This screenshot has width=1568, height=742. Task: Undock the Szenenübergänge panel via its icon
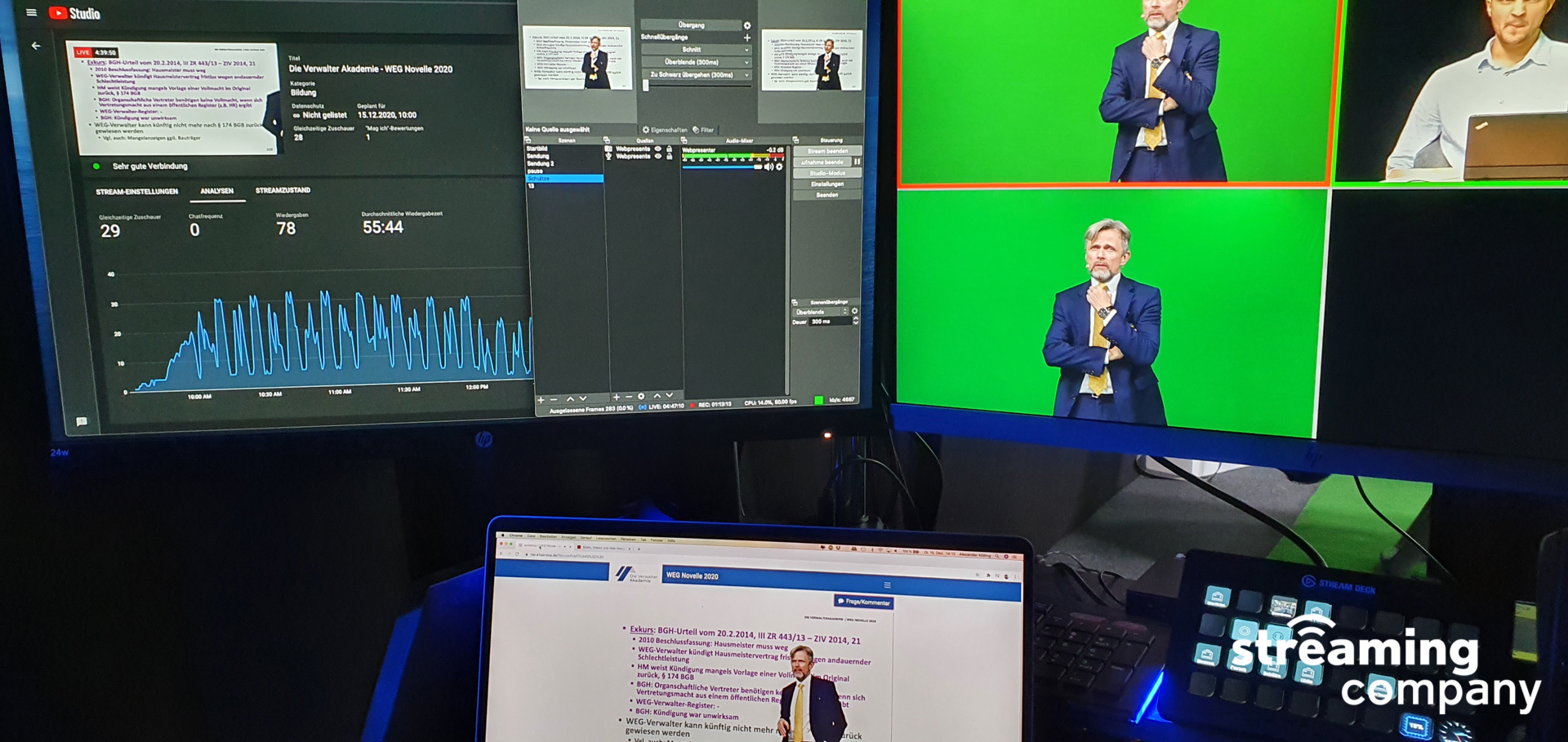[x=795, y=302]
